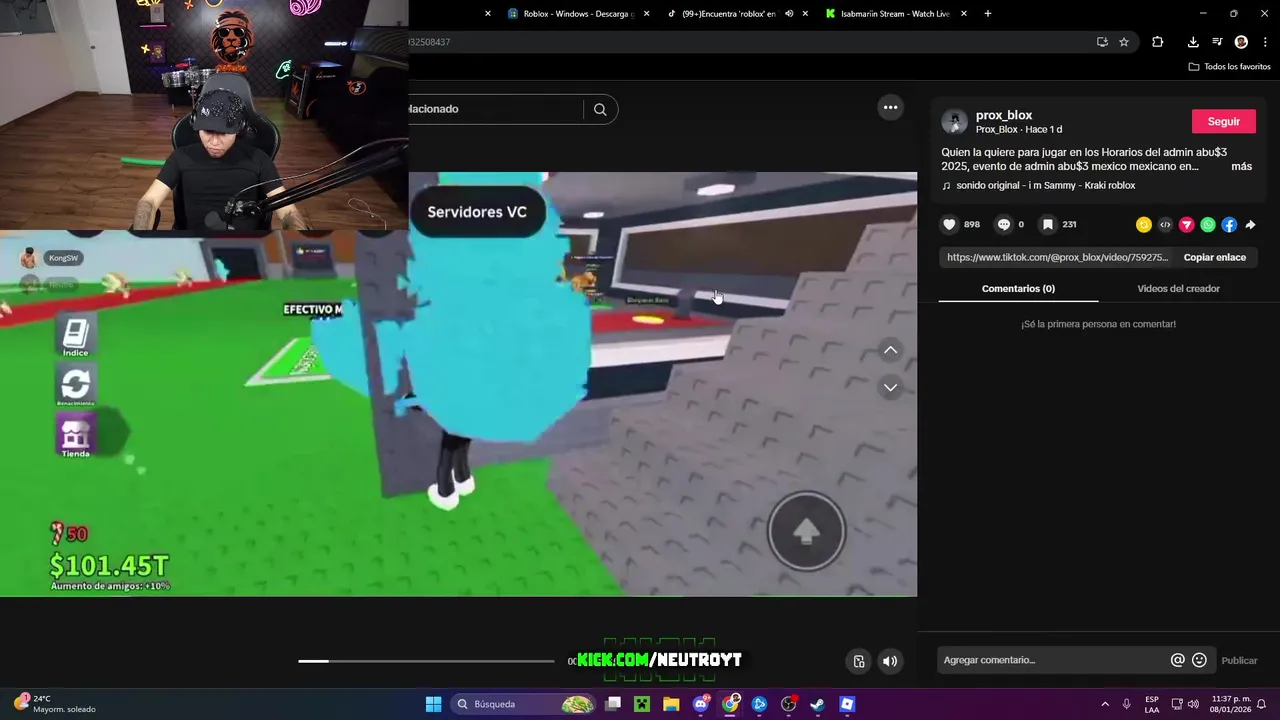Go to next video with down chevron
Viewport: 1280px width, 720px height.
[x=890, y=387]
